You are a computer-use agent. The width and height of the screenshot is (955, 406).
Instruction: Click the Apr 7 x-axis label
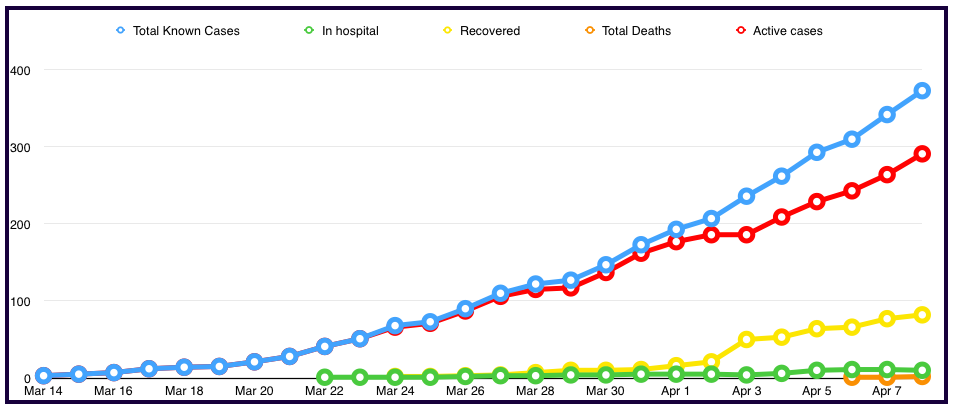tap(889, 393)
